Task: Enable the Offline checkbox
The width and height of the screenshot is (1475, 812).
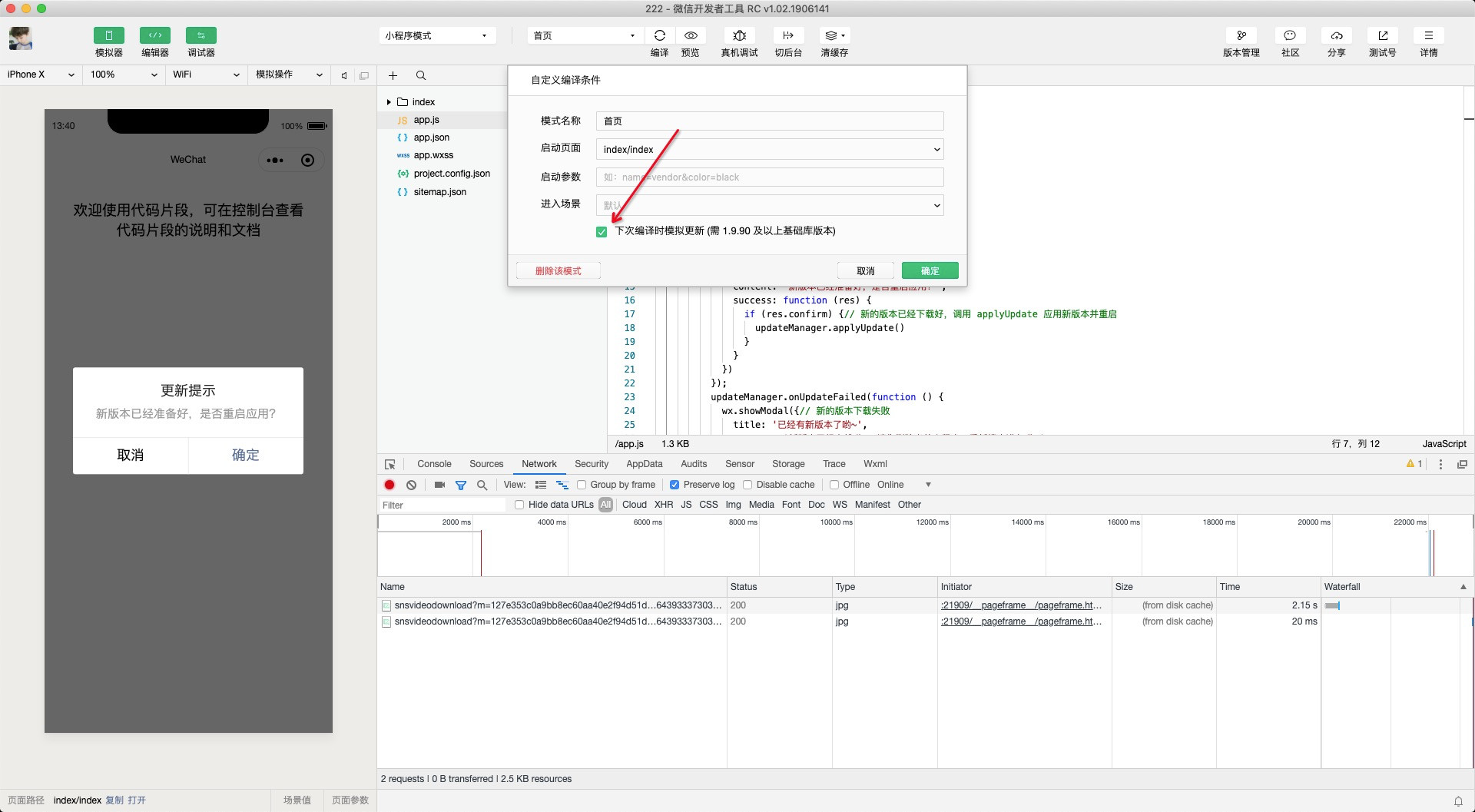Action: [x=834, y=485]
